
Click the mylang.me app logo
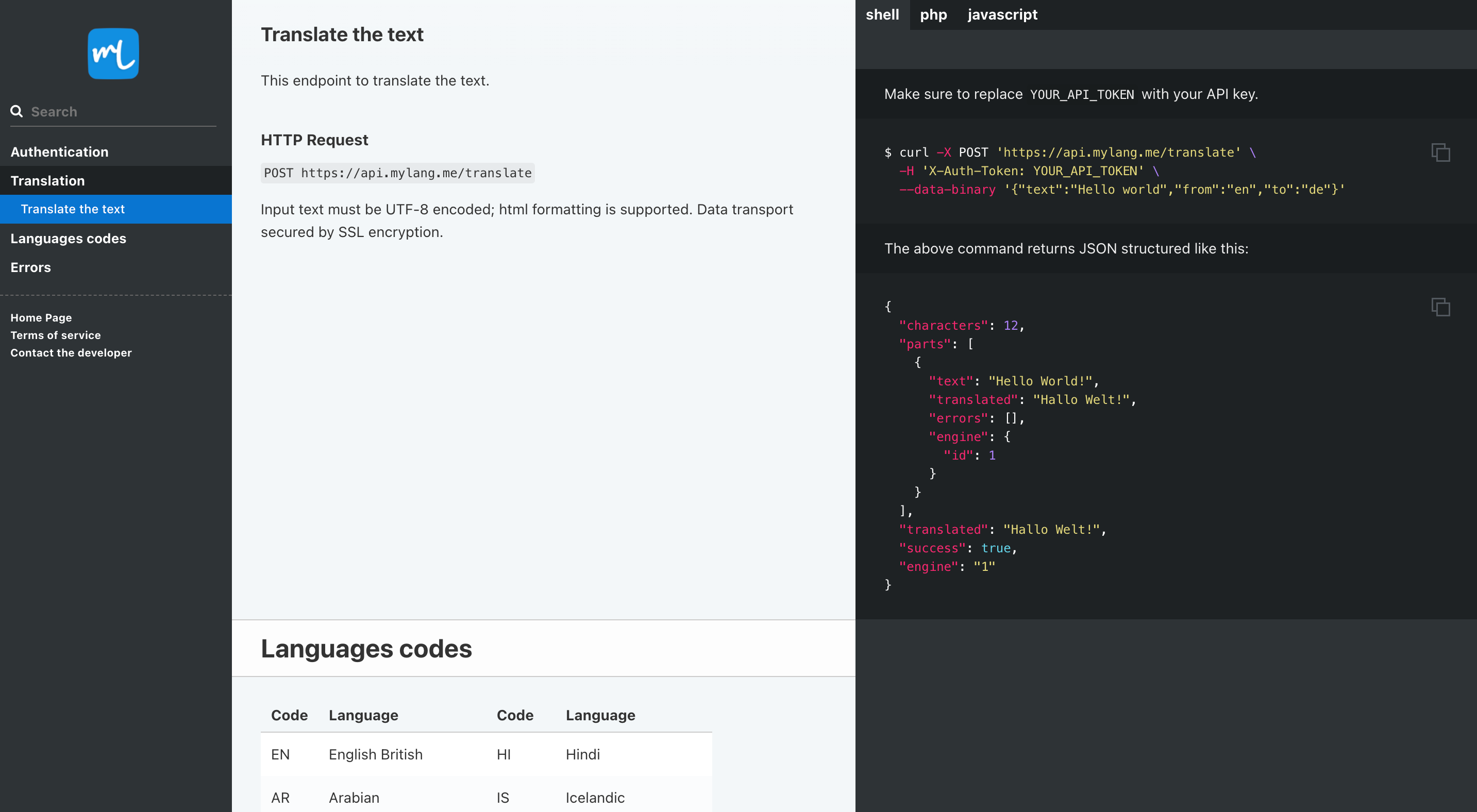(112, 53)
